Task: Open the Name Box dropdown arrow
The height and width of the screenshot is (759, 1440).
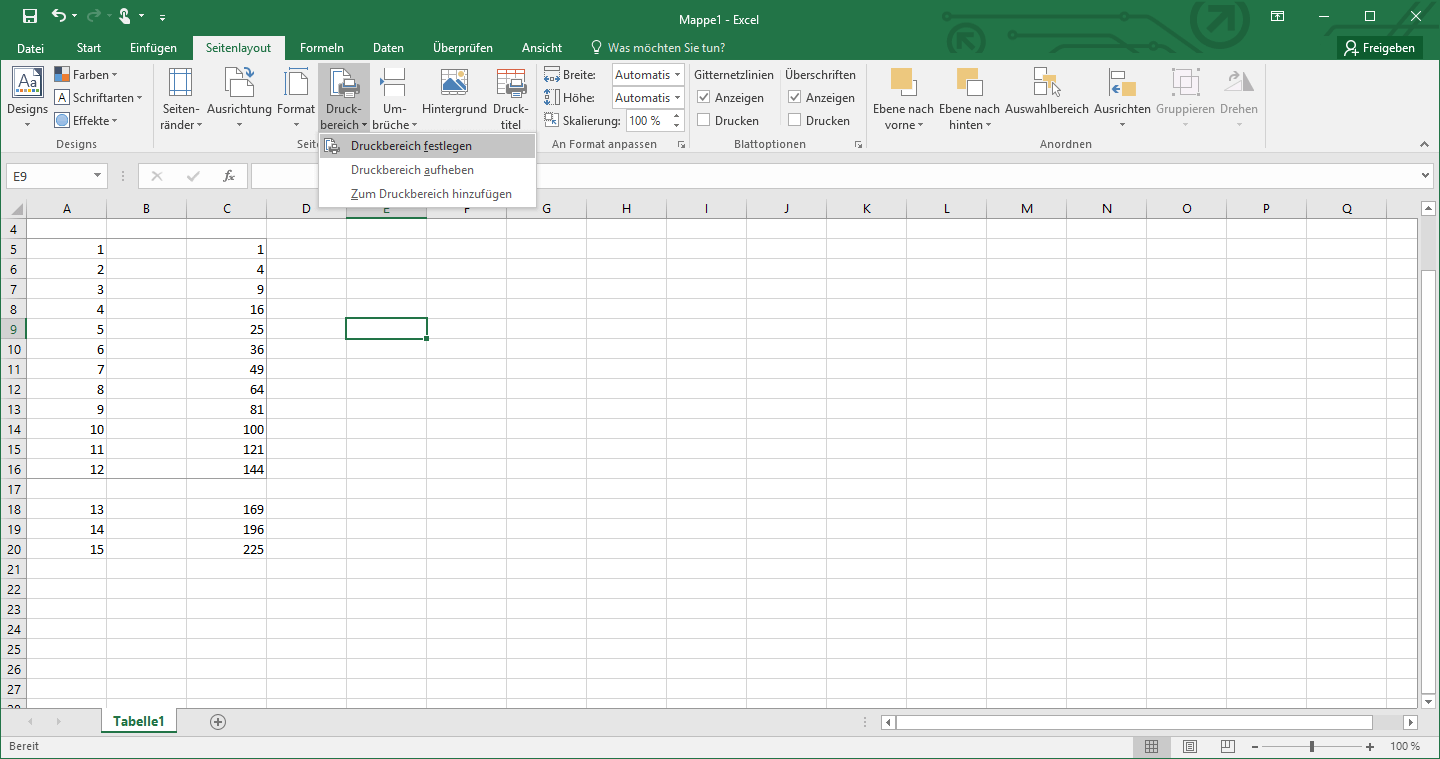Action: tap(98, 176)
